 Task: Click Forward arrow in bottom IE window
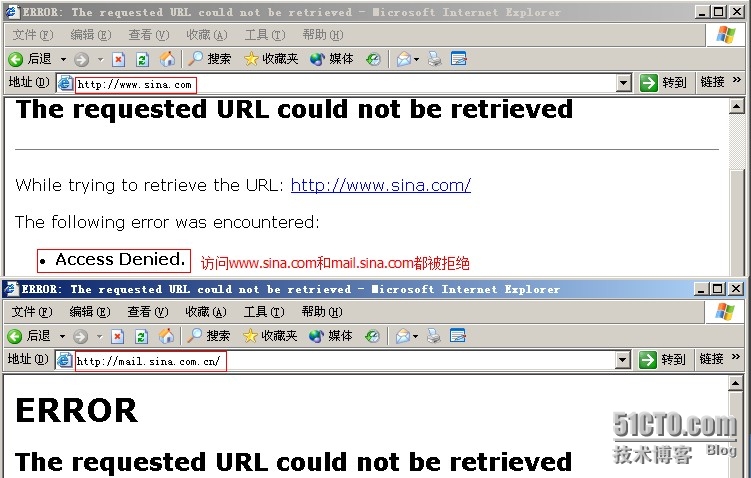tap(80, 337)
